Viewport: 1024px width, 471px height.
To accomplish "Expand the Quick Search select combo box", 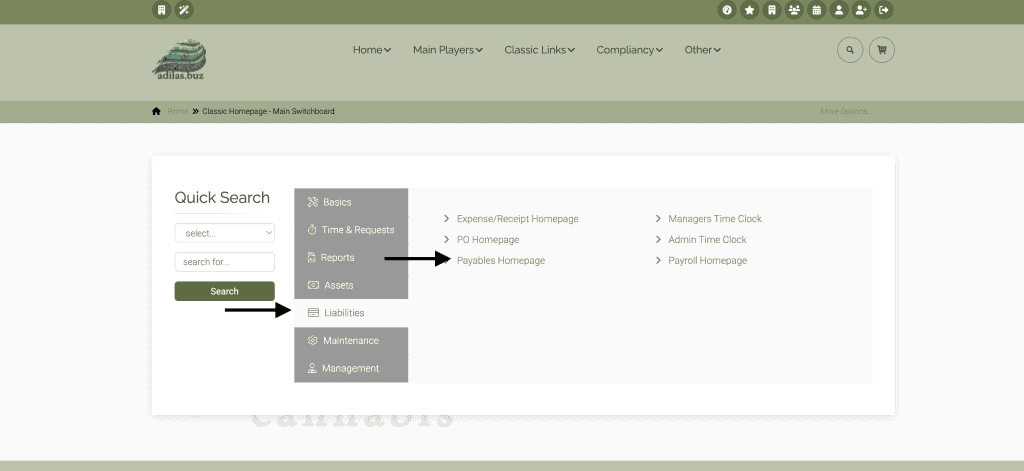I will [x=224, y=233].
